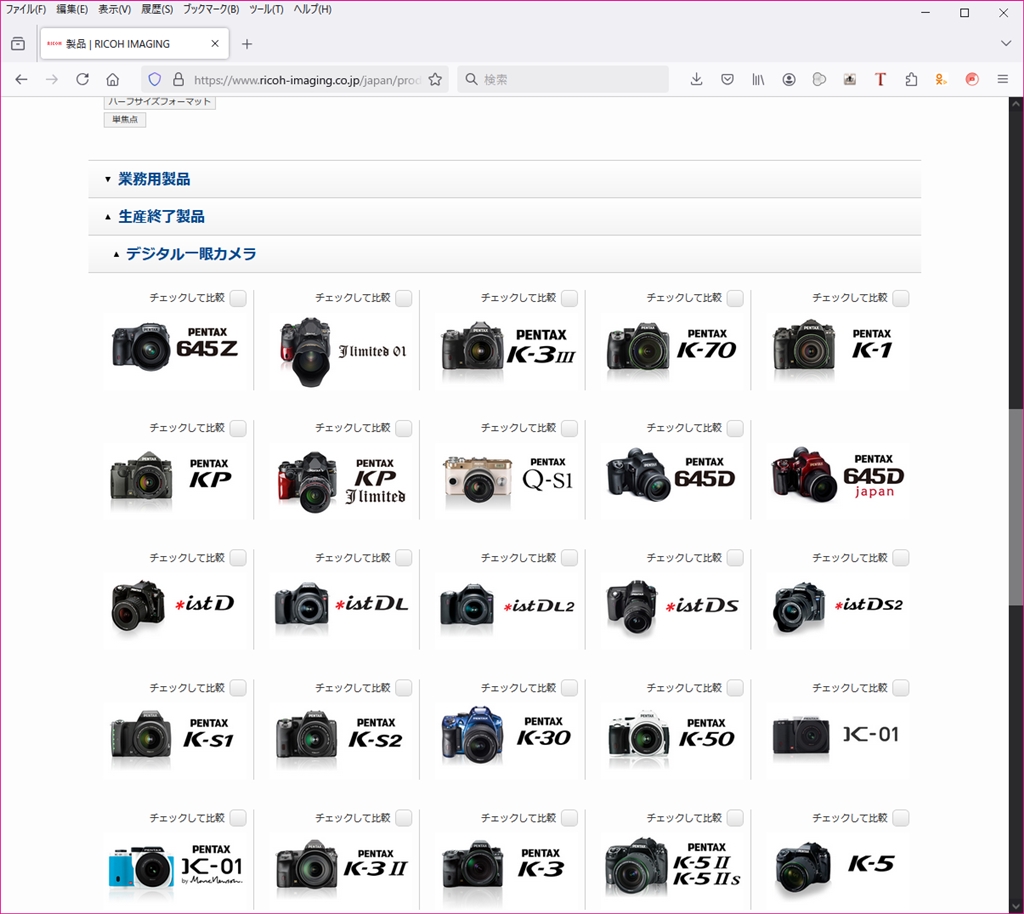Open Firefox account icon
Image resolution: width=1024 pixels, height=914 pixels.
[788, 80]
